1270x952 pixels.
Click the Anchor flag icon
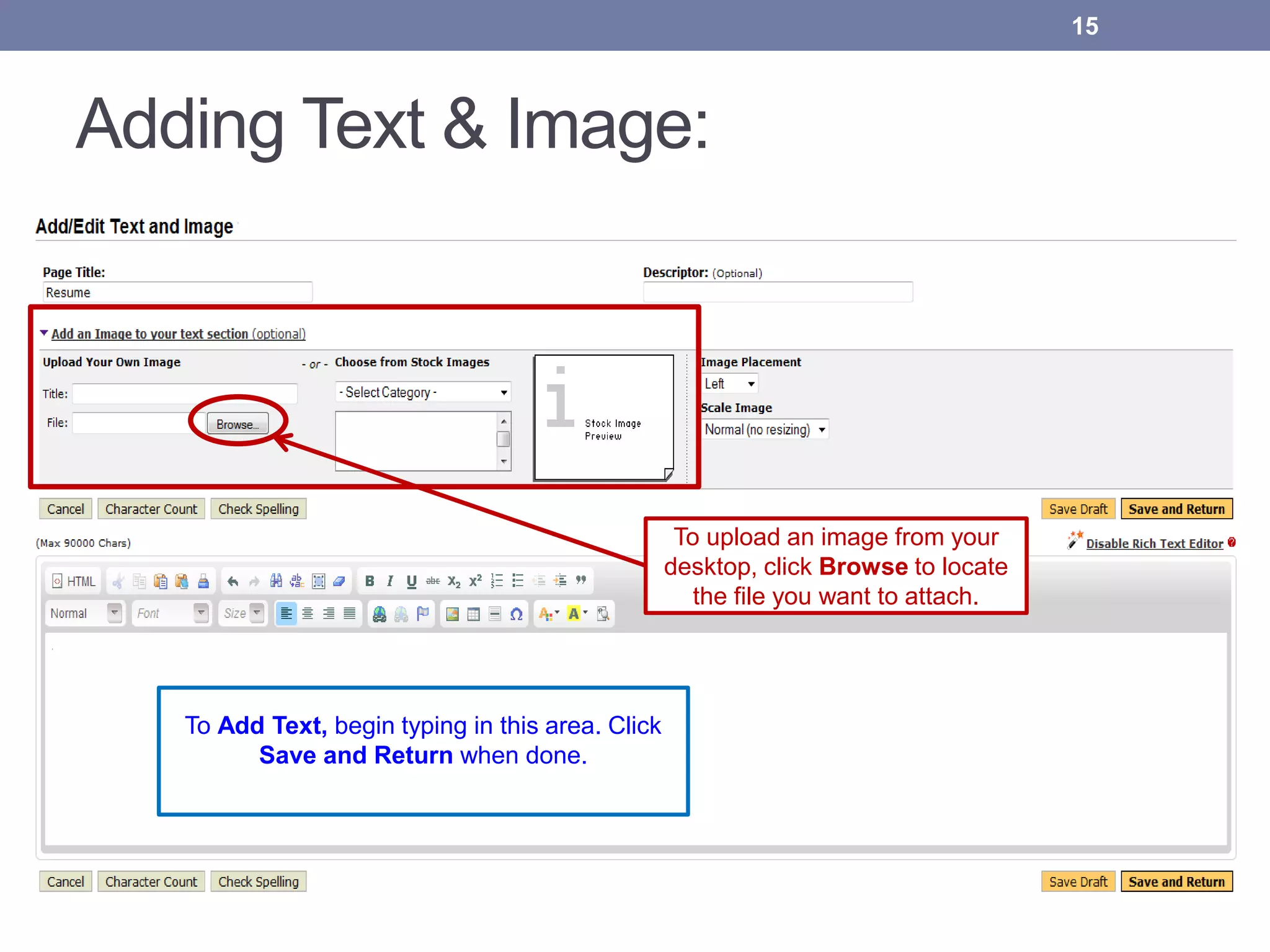pos(423,614)
